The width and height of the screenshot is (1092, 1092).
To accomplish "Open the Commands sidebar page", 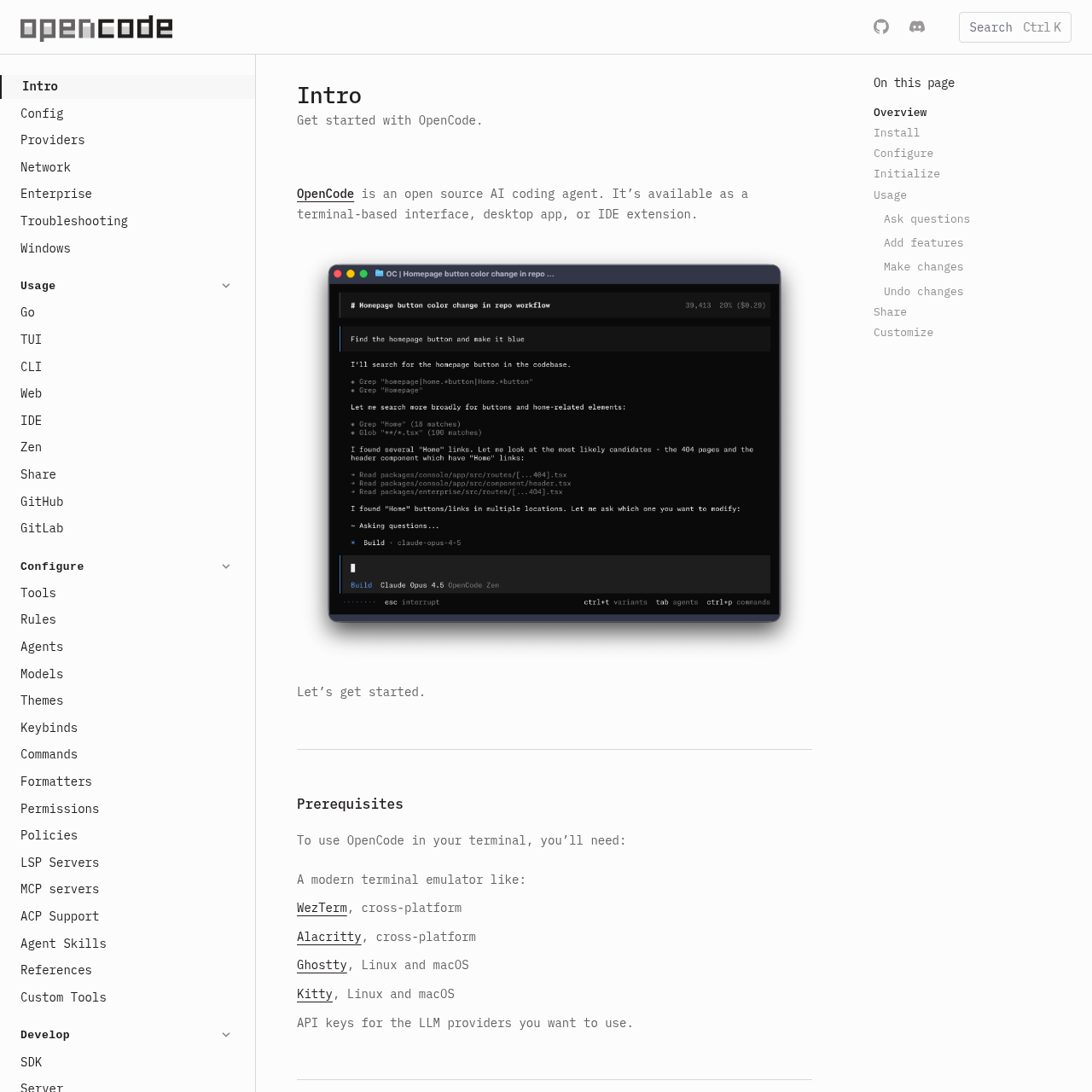I will click(49, 754).
